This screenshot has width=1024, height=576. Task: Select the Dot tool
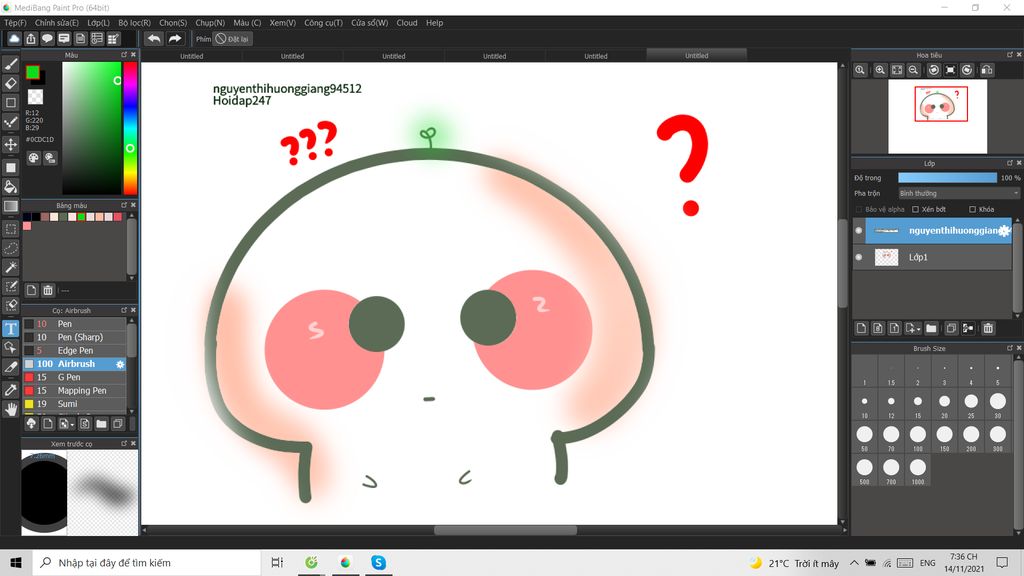pos(10,103)
